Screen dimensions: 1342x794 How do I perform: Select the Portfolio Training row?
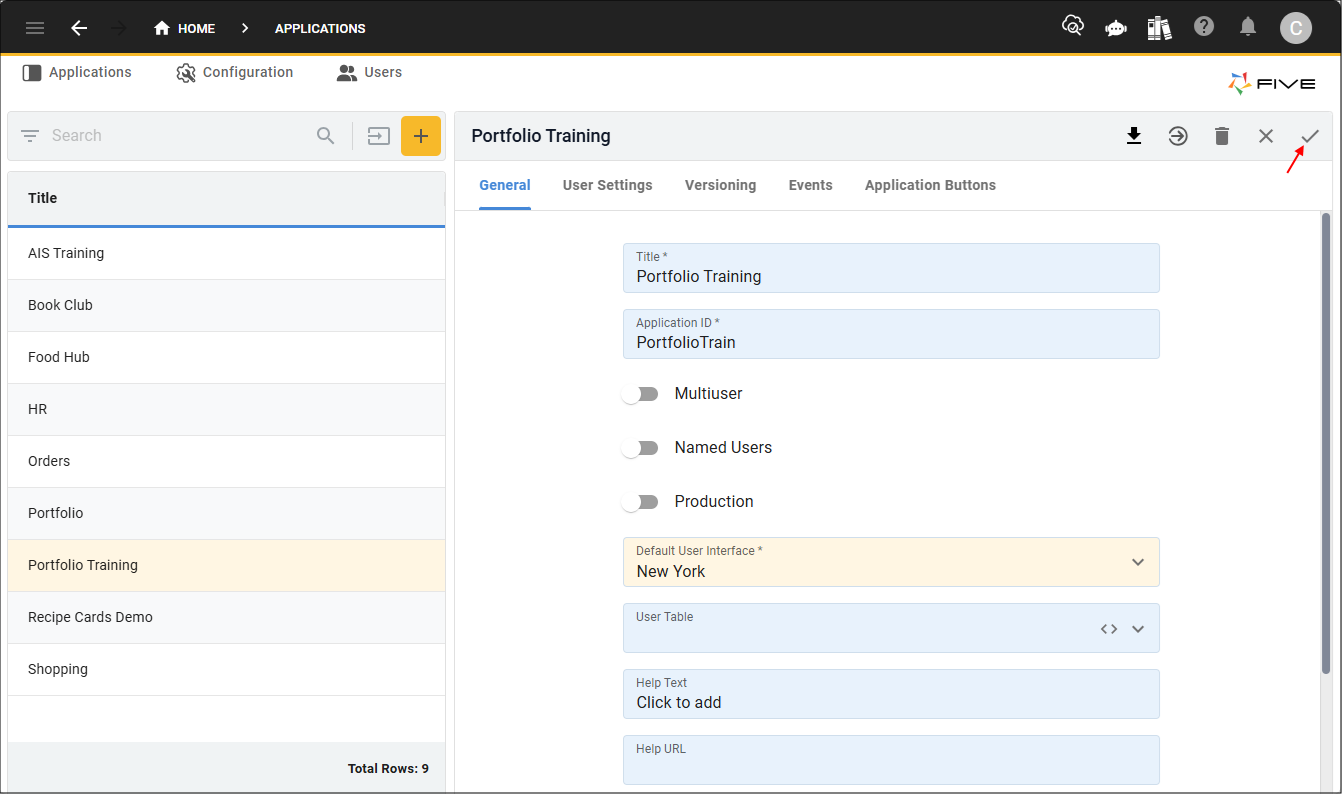226,565
